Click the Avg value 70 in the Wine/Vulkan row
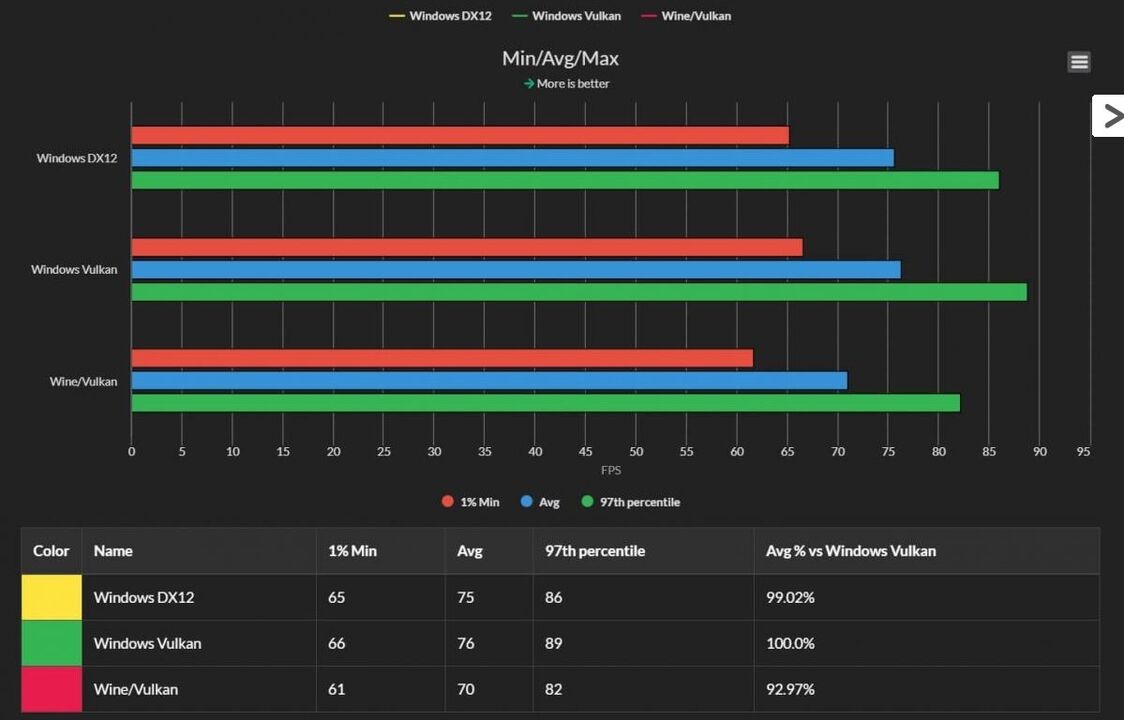 (x=466, y=689)
